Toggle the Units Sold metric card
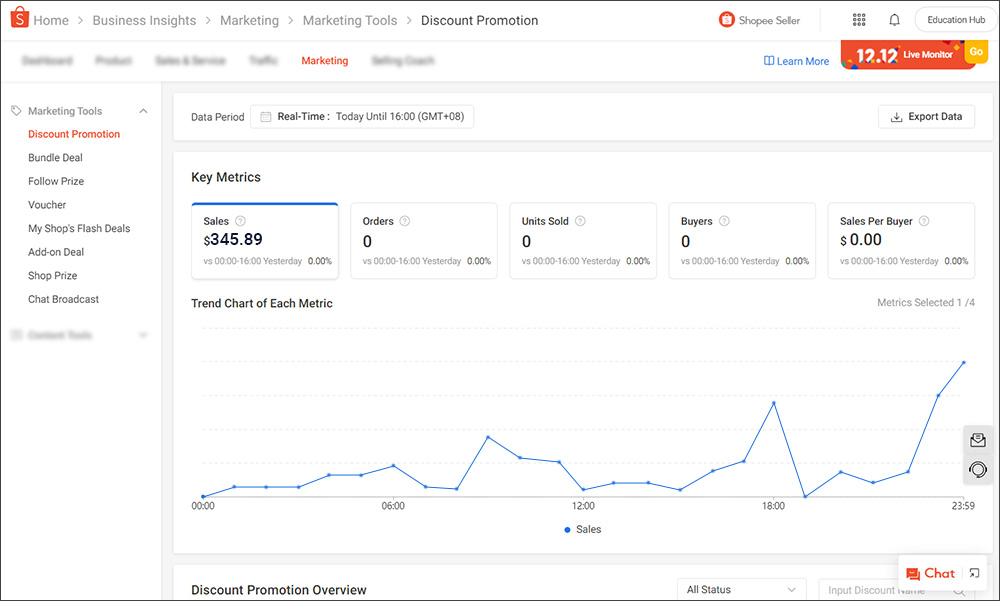The width and height of the screenshot is (1000, 601). (x=583, y=240)
